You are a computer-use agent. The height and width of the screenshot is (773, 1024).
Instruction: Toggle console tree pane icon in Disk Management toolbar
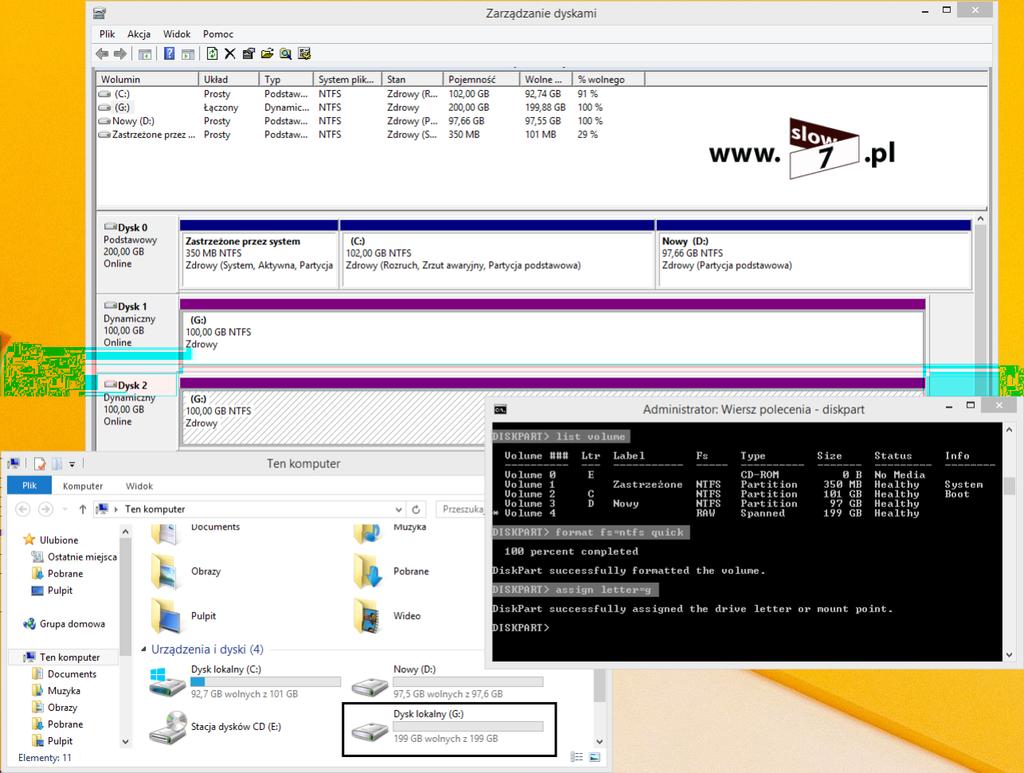click(x=145, y=54)
